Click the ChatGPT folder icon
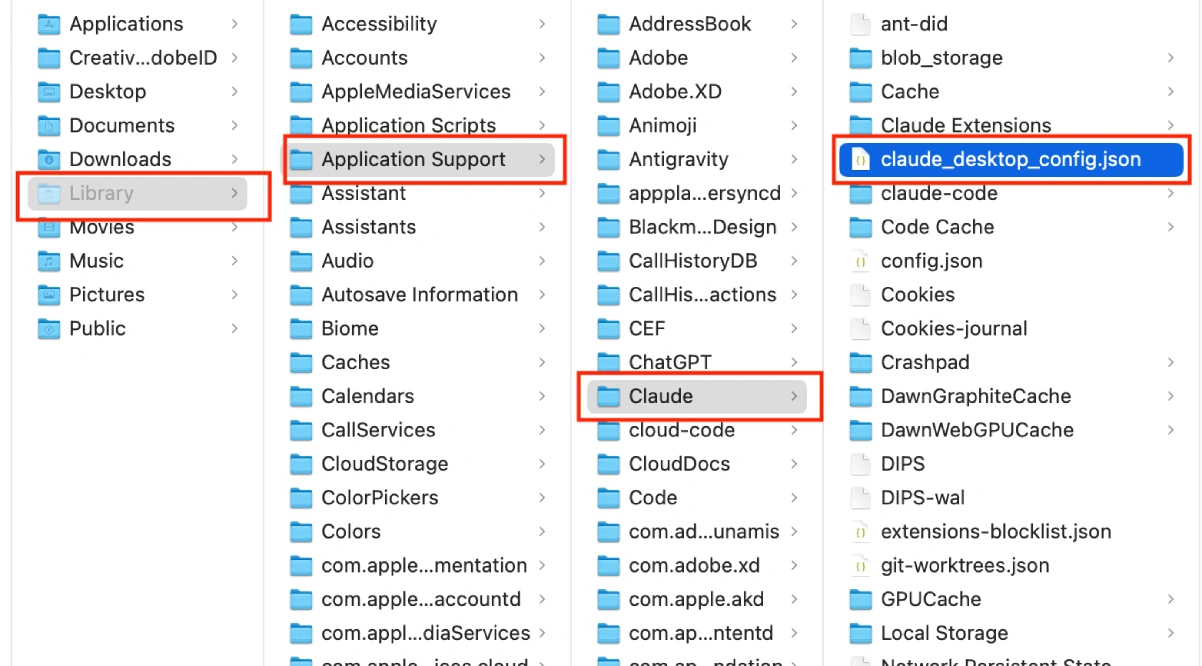 pos(608,362)
